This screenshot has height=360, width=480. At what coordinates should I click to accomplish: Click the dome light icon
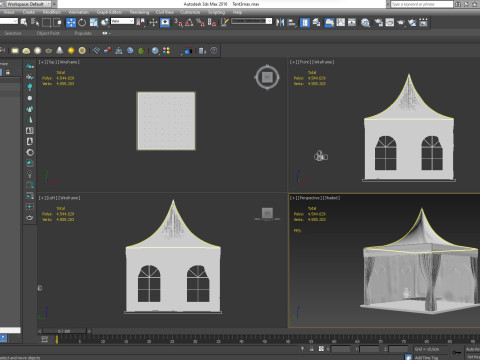(26, 51)
